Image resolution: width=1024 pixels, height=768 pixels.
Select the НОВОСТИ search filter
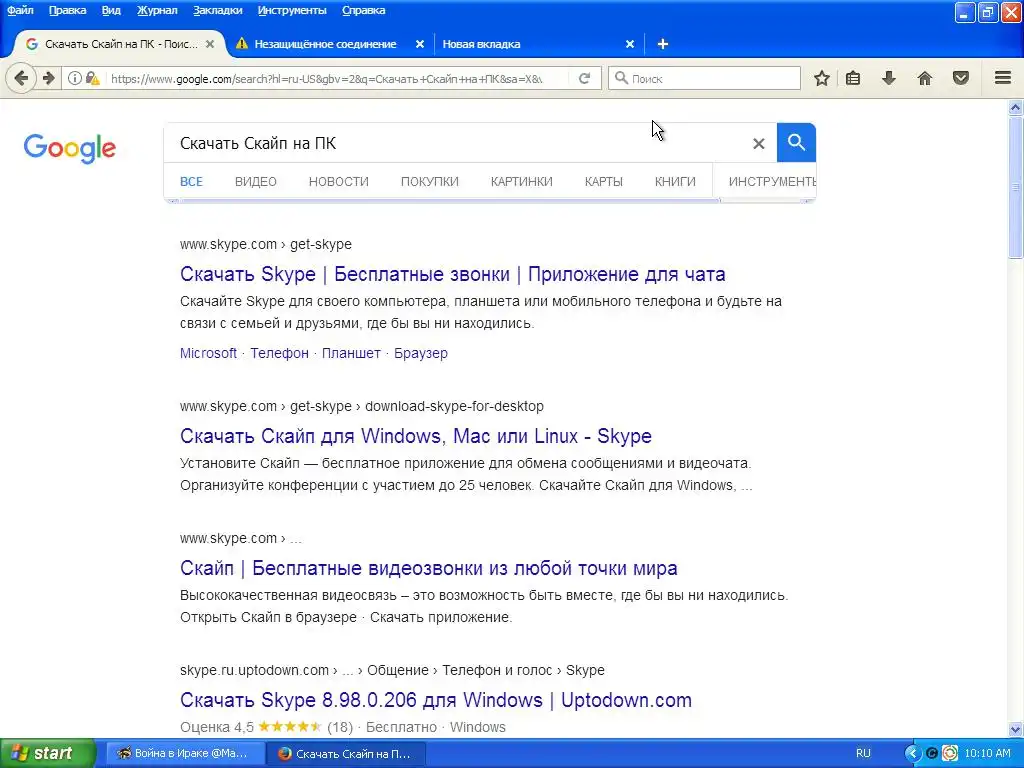[x=338, y=182]
